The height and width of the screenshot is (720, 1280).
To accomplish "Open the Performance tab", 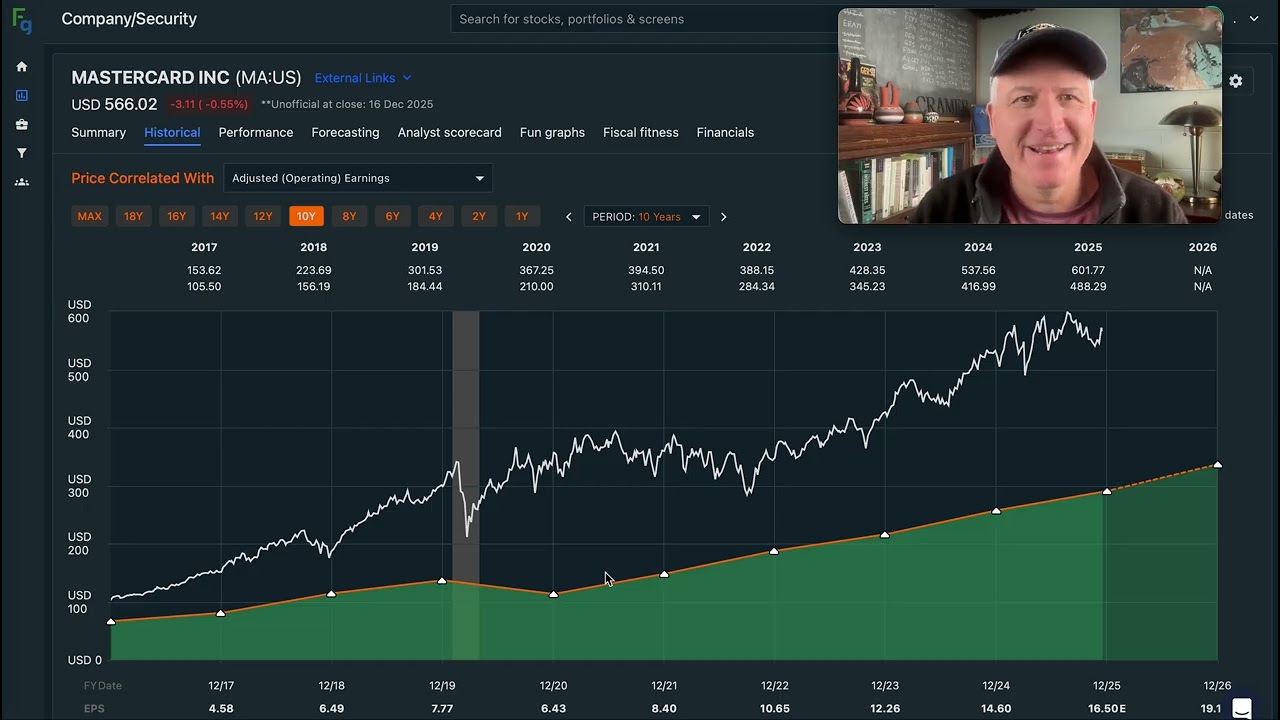I will coord(256,132).
